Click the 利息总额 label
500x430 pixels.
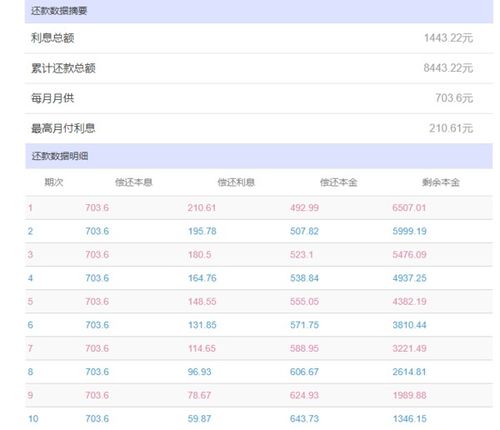pyautogui.click(x=52, y=38)
